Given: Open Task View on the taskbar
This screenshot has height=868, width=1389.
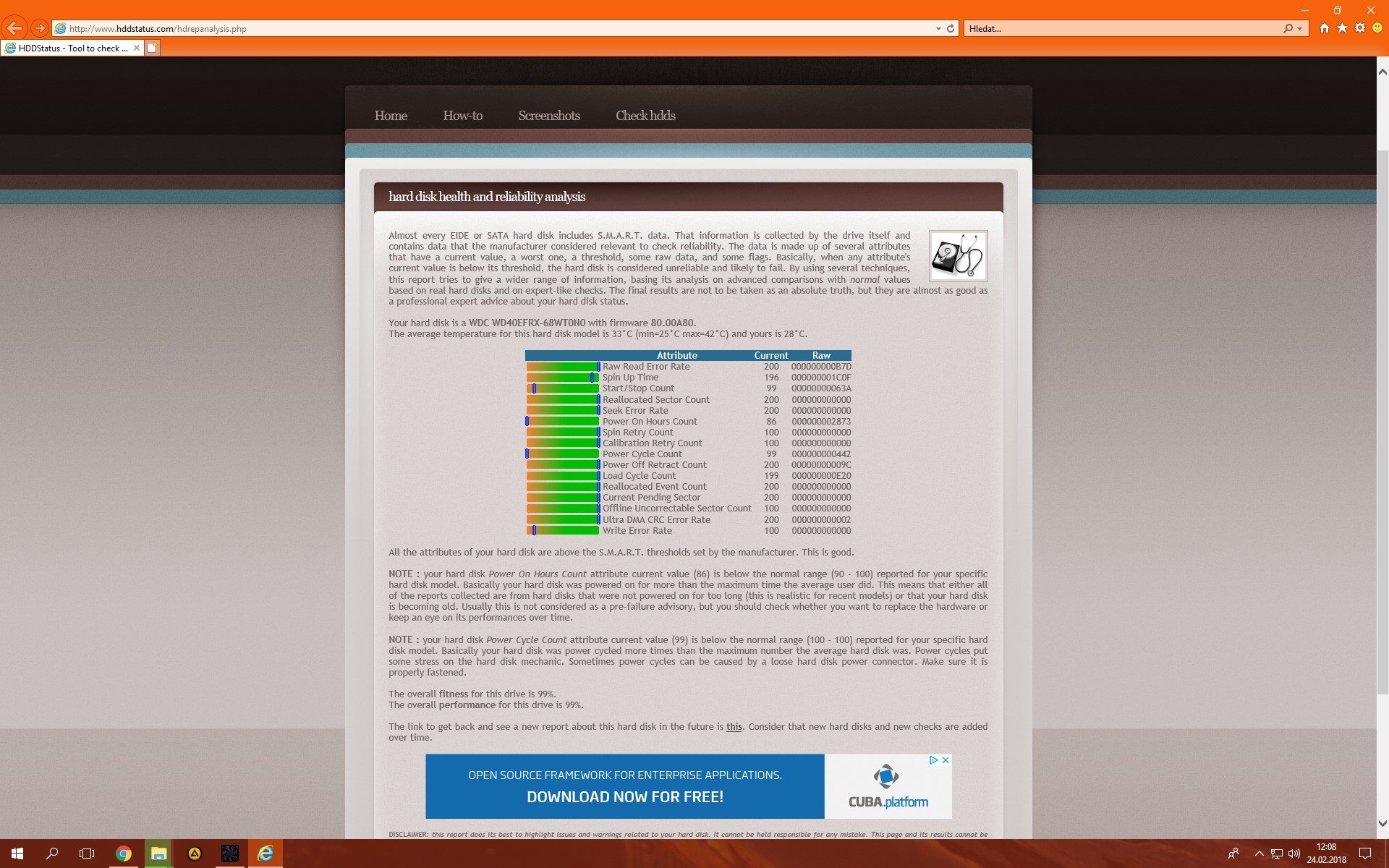Looking at the screenshot, I should click(x=87, y=854).
